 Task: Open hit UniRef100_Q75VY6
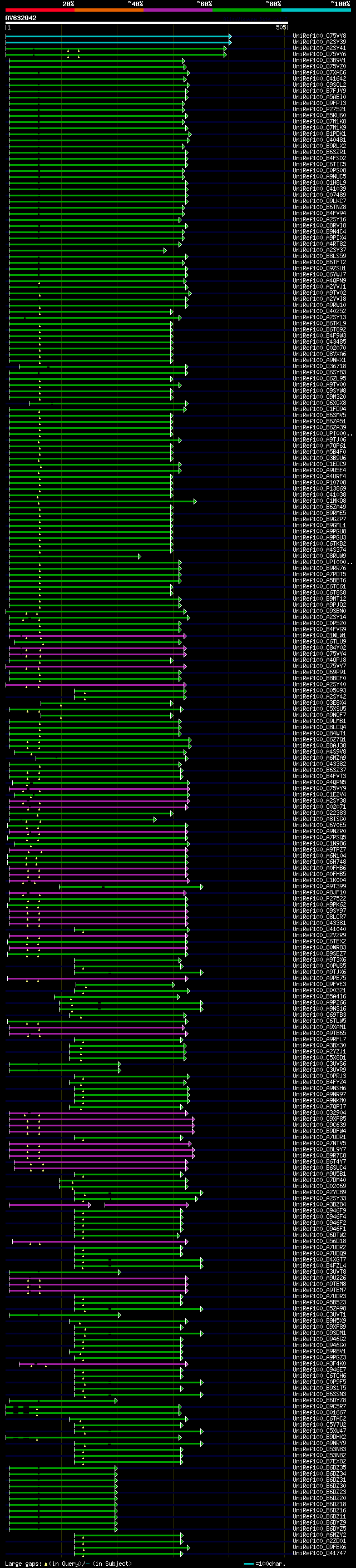(319, 54)
